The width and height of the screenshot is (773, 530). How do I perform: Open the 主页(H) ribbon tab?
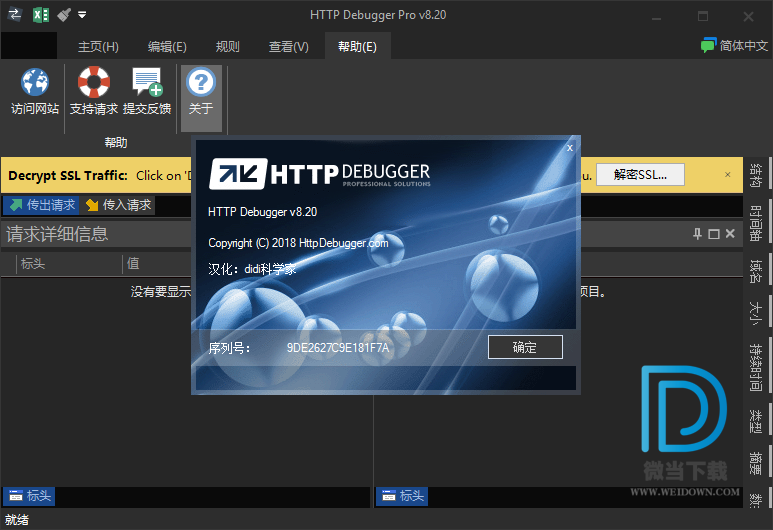point(98,46)
